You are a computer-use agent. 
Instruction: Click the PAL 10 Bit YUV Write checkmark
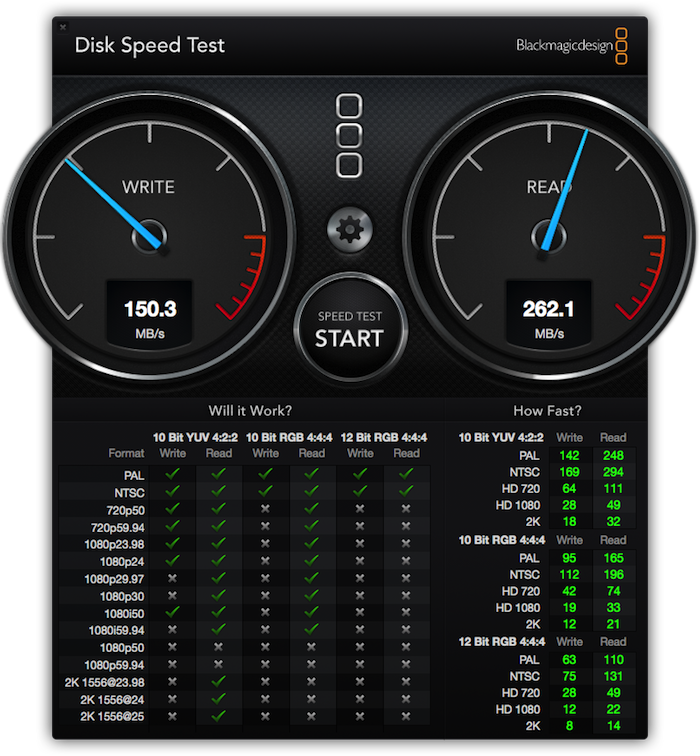pos(172,475)
